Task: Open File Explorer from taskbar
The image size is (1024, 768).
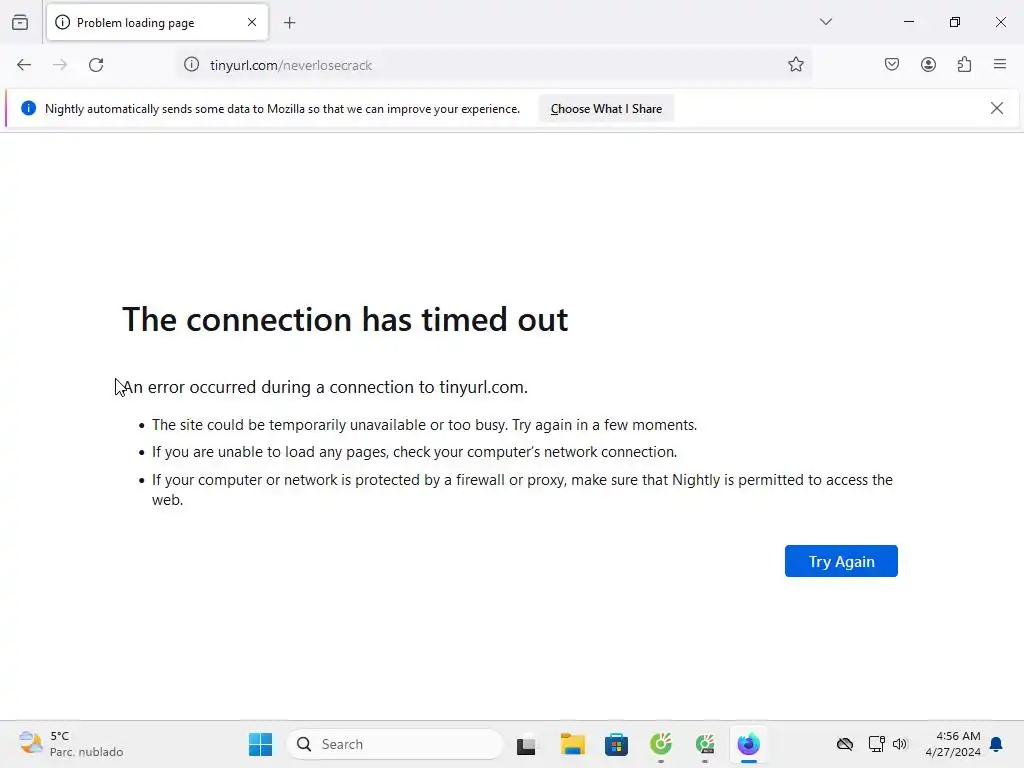Action: click(x=573, y=744)
